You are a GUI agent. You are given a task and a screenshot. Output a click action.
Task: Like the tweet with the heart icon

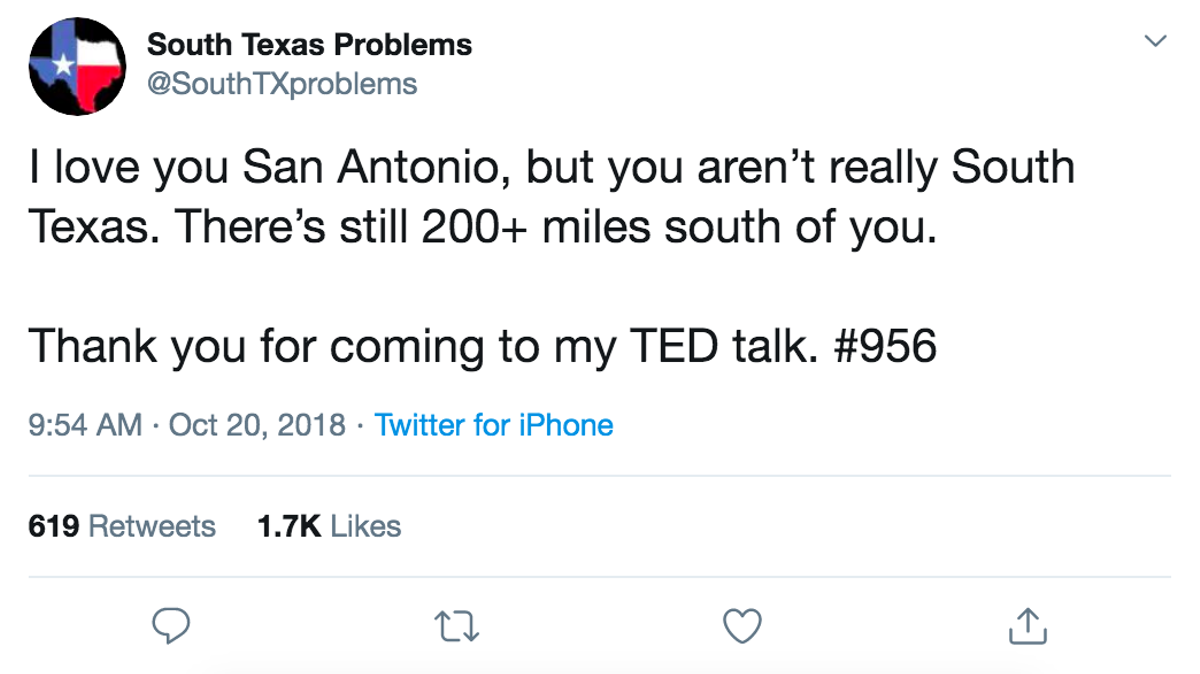point(742,627)
